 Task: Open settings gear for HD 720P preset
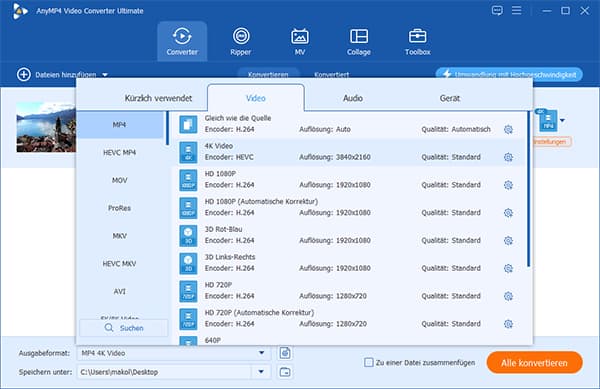click(508, 296)
